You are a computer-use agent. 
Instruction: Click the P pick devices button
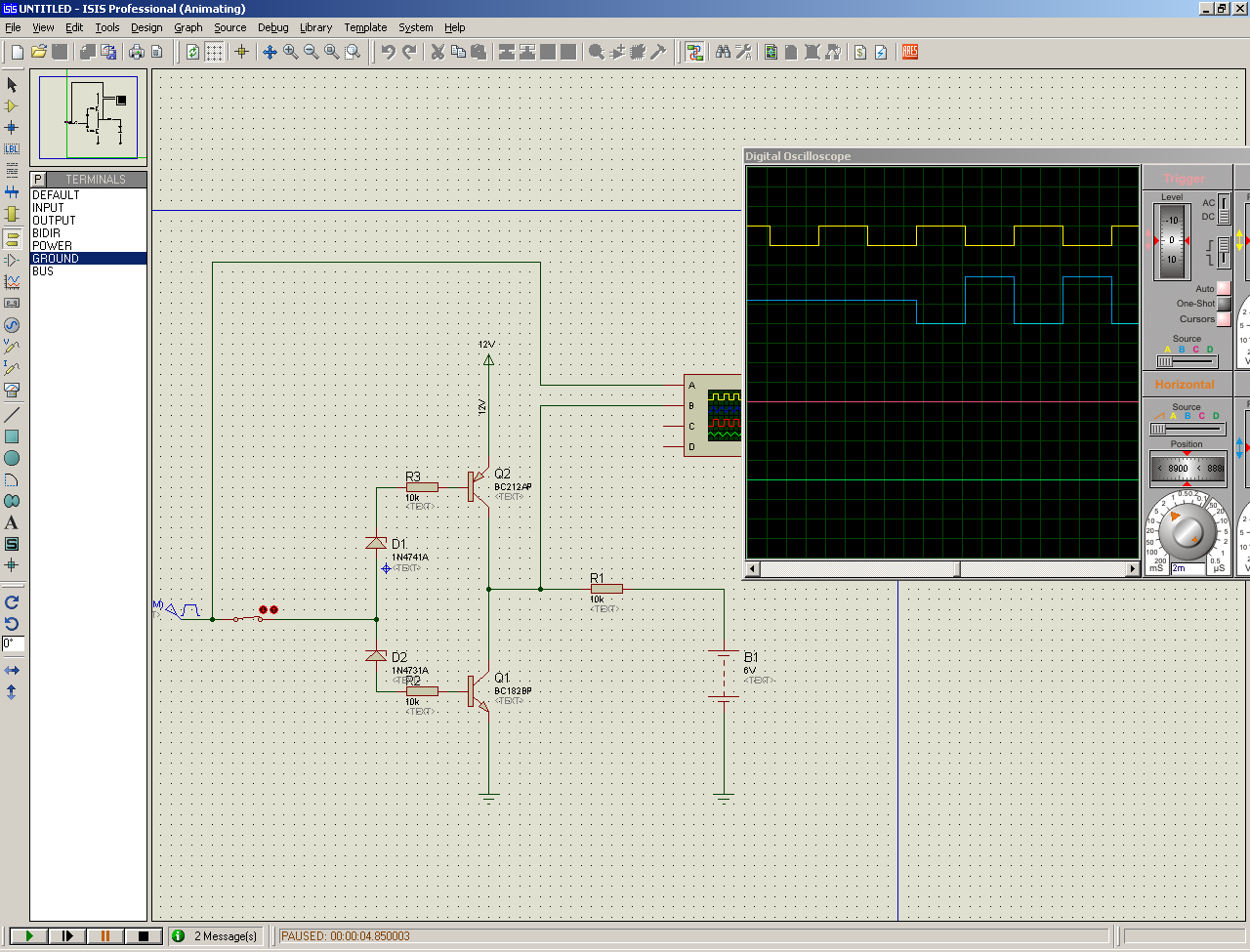pos(38,180)
